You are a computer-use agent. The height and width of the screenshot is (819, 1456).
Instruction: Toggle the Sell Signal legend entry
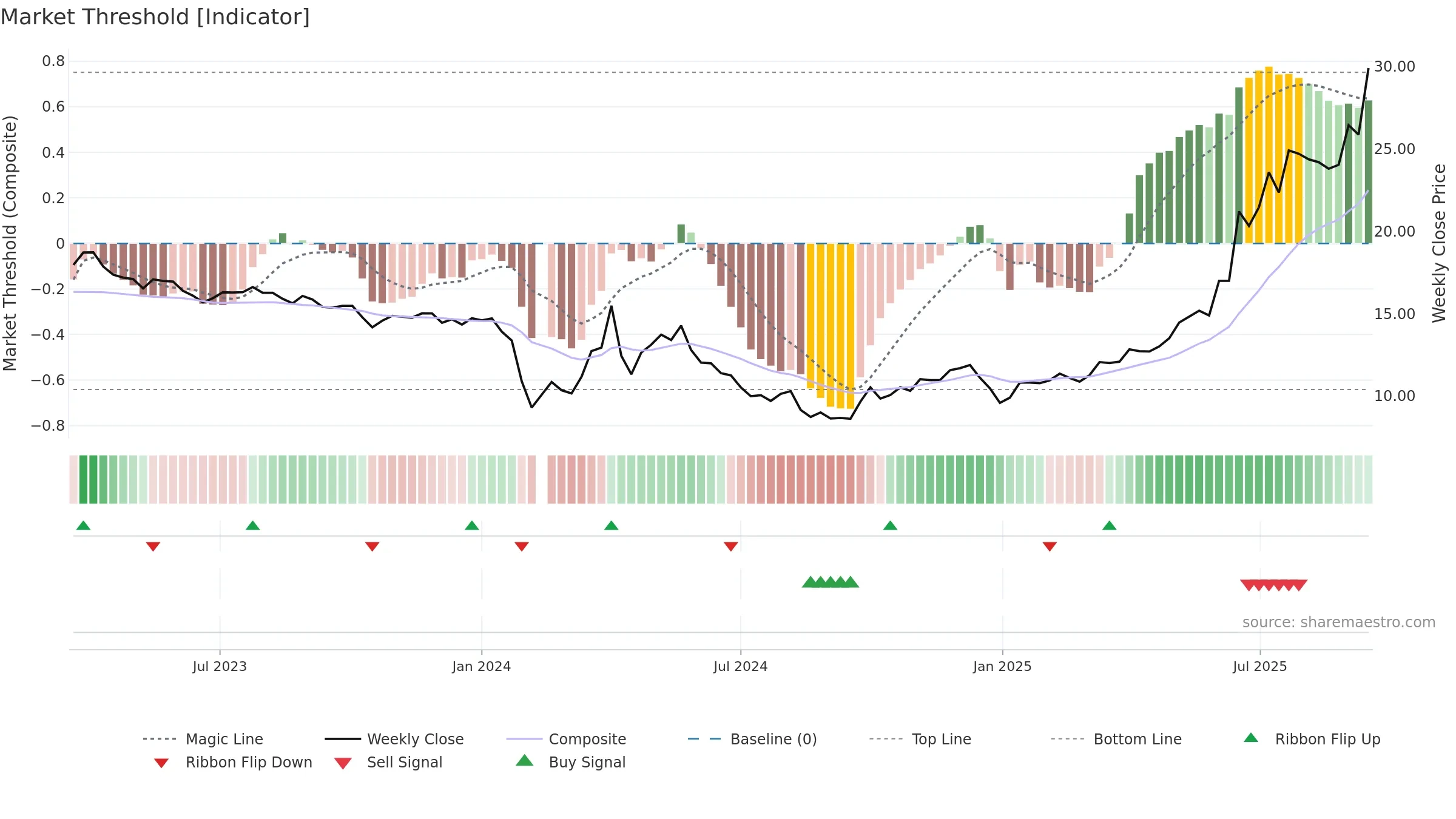(x=388, y=762)
